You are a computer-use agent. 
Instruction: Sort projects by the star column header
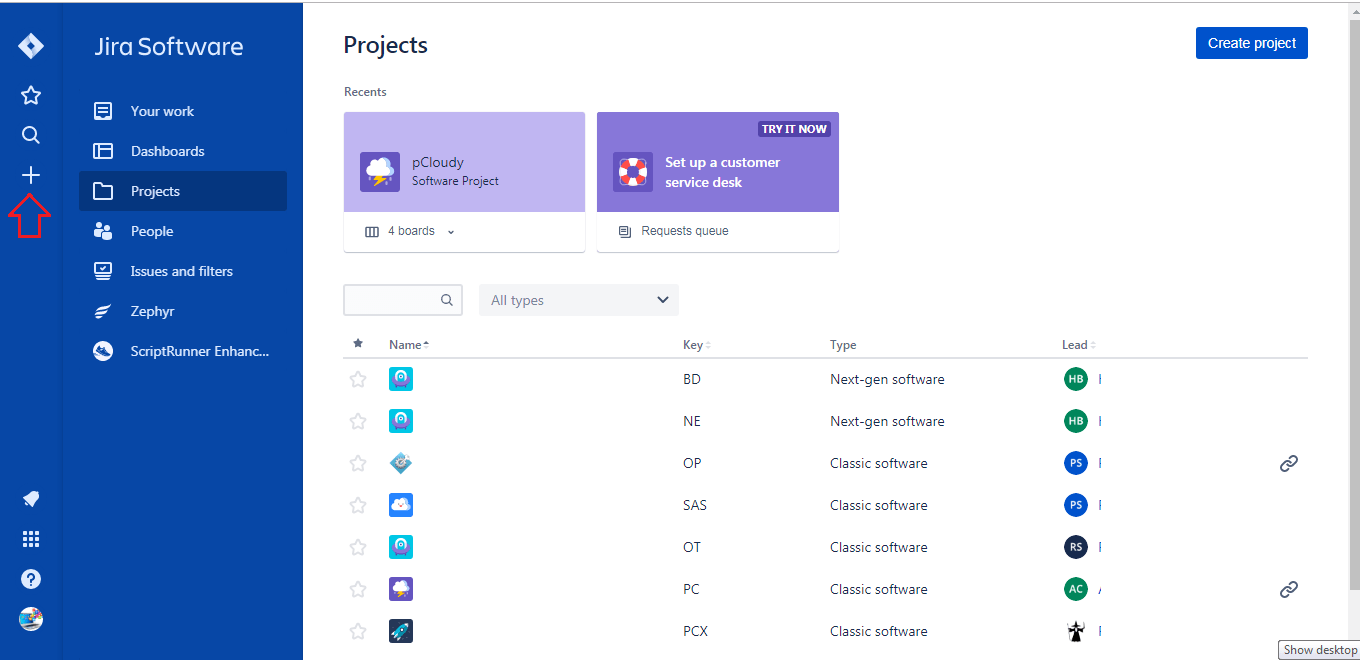tap(358, 344)
